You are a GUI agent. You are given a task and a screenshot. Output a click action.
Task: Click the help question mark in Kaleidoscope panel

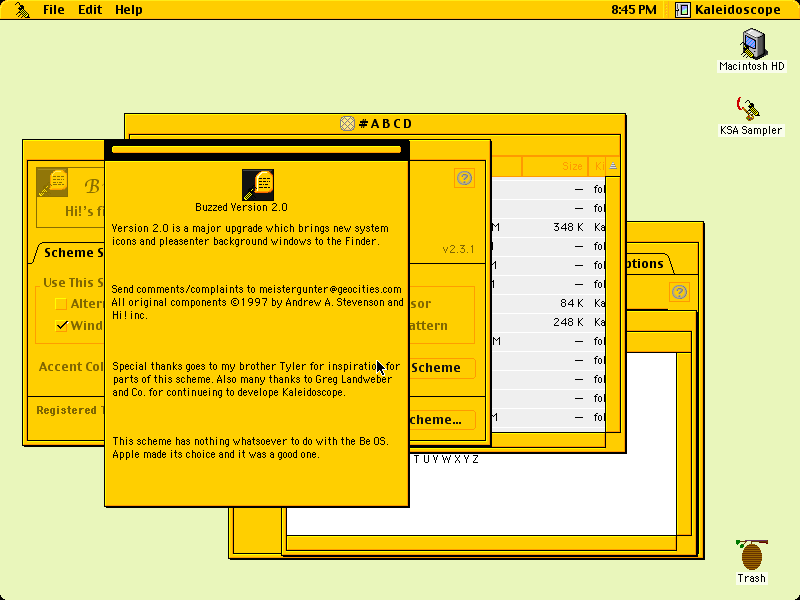(x=464, y=178)
